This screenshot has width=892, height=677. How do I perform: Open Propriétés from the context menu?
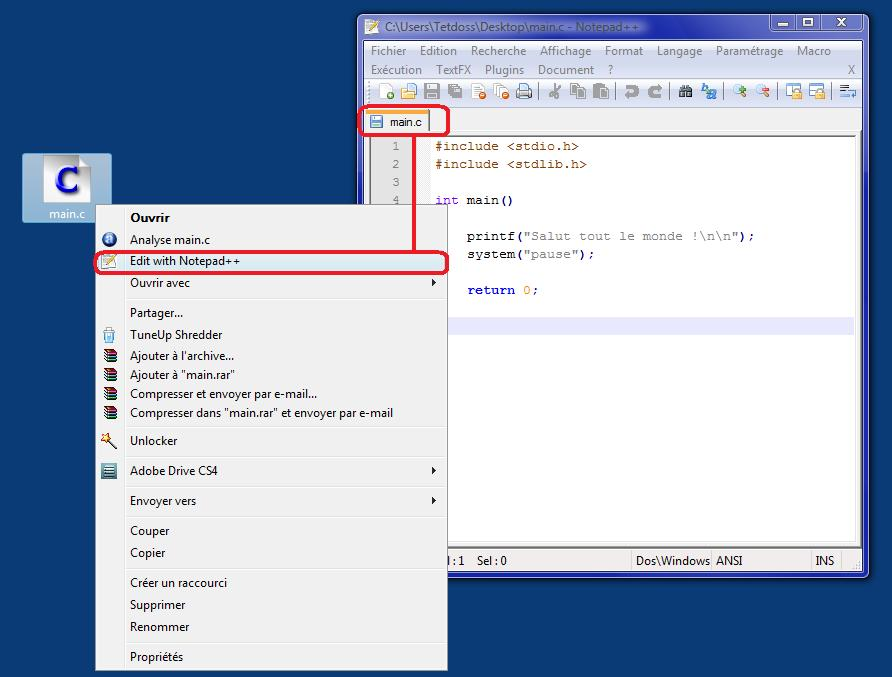[271, 657]
